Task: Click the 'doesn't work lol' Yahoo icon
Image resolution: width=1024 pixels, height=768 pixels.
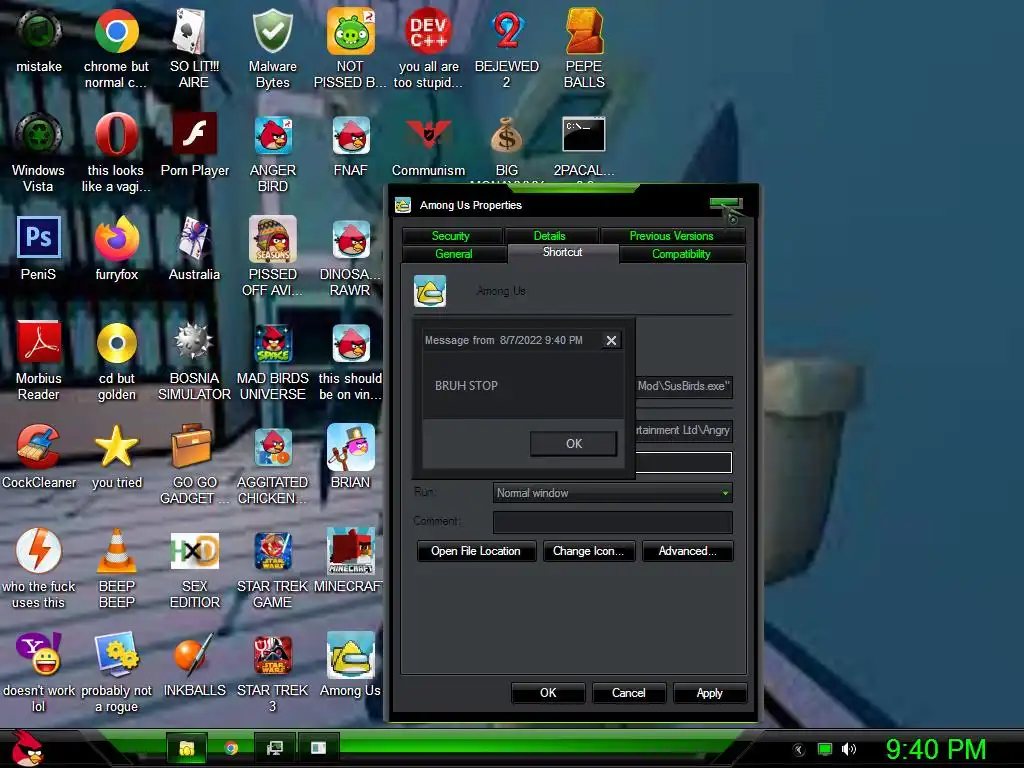Action: pyautogui.click(x=39, y=654)
